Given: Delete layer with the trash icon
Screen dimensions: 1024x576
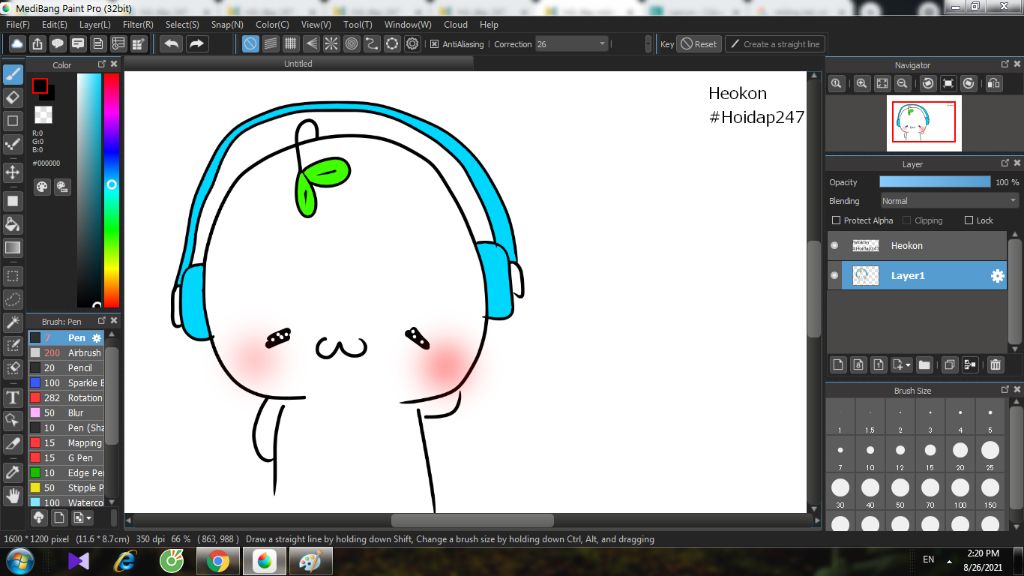Looking at the screenshot, I should coord(995,364).
